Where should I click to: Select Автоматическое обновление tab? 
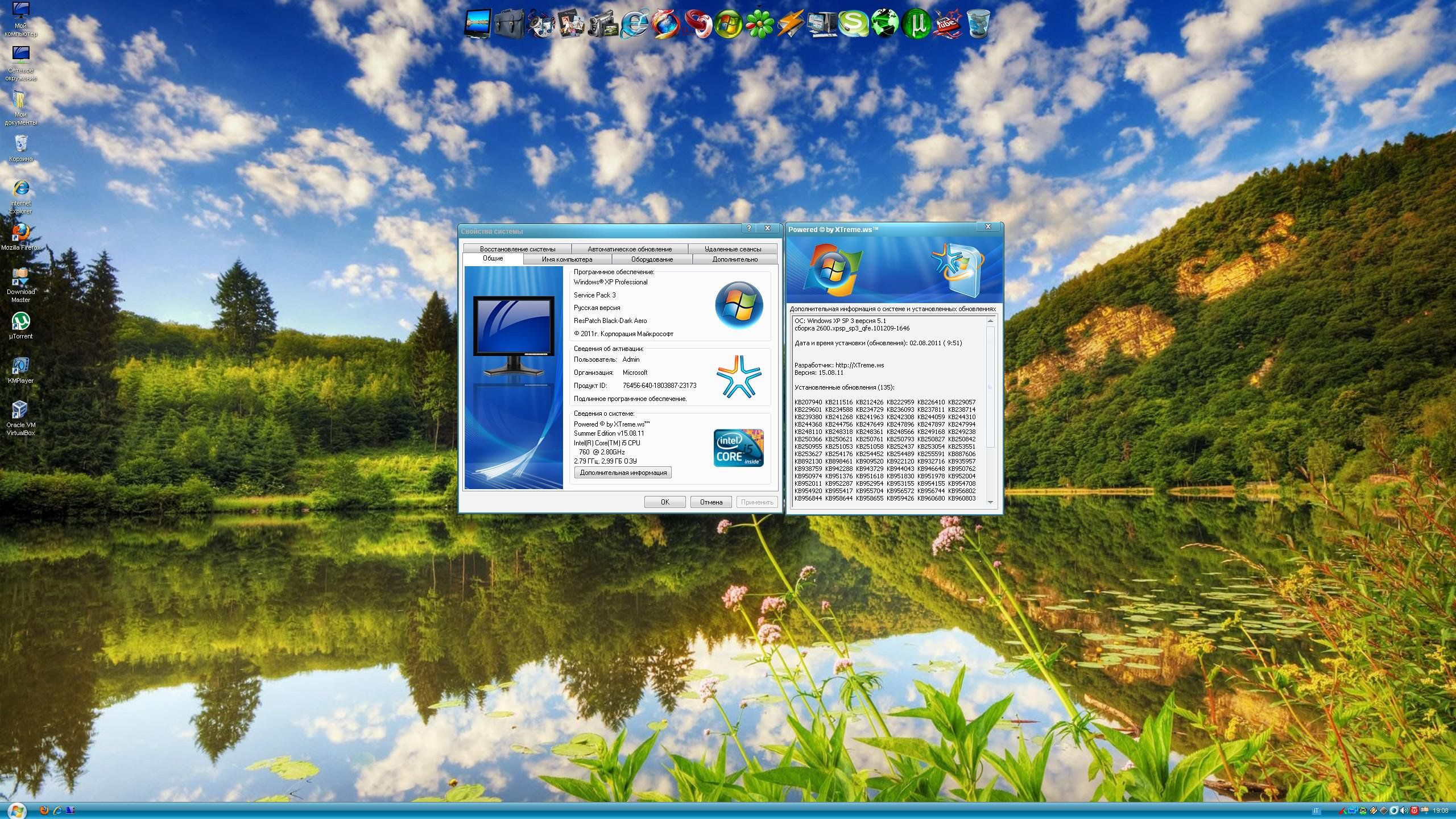pos(629,249)
